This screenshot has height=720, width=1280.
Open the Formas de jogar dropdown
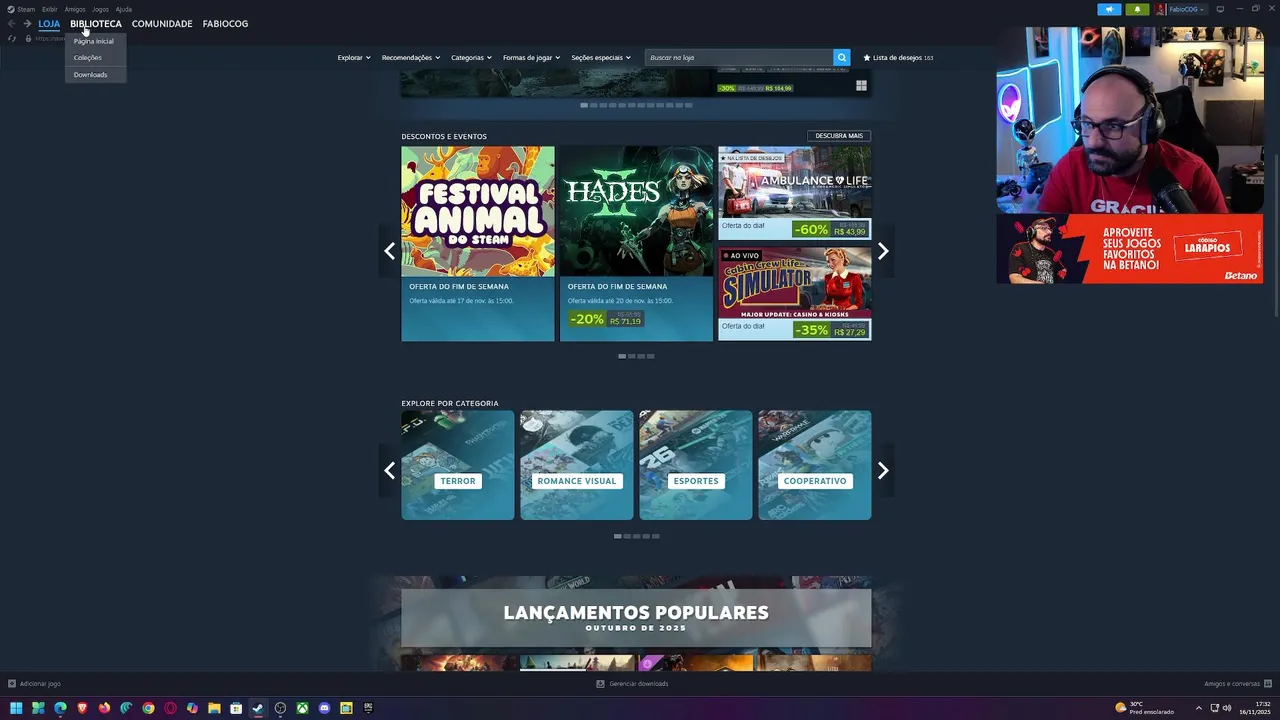(531, 58)
